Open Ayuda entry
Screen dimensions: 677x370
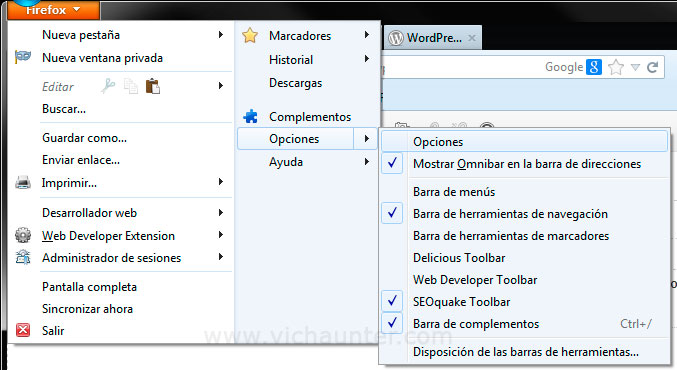click(x=286, y=162)
